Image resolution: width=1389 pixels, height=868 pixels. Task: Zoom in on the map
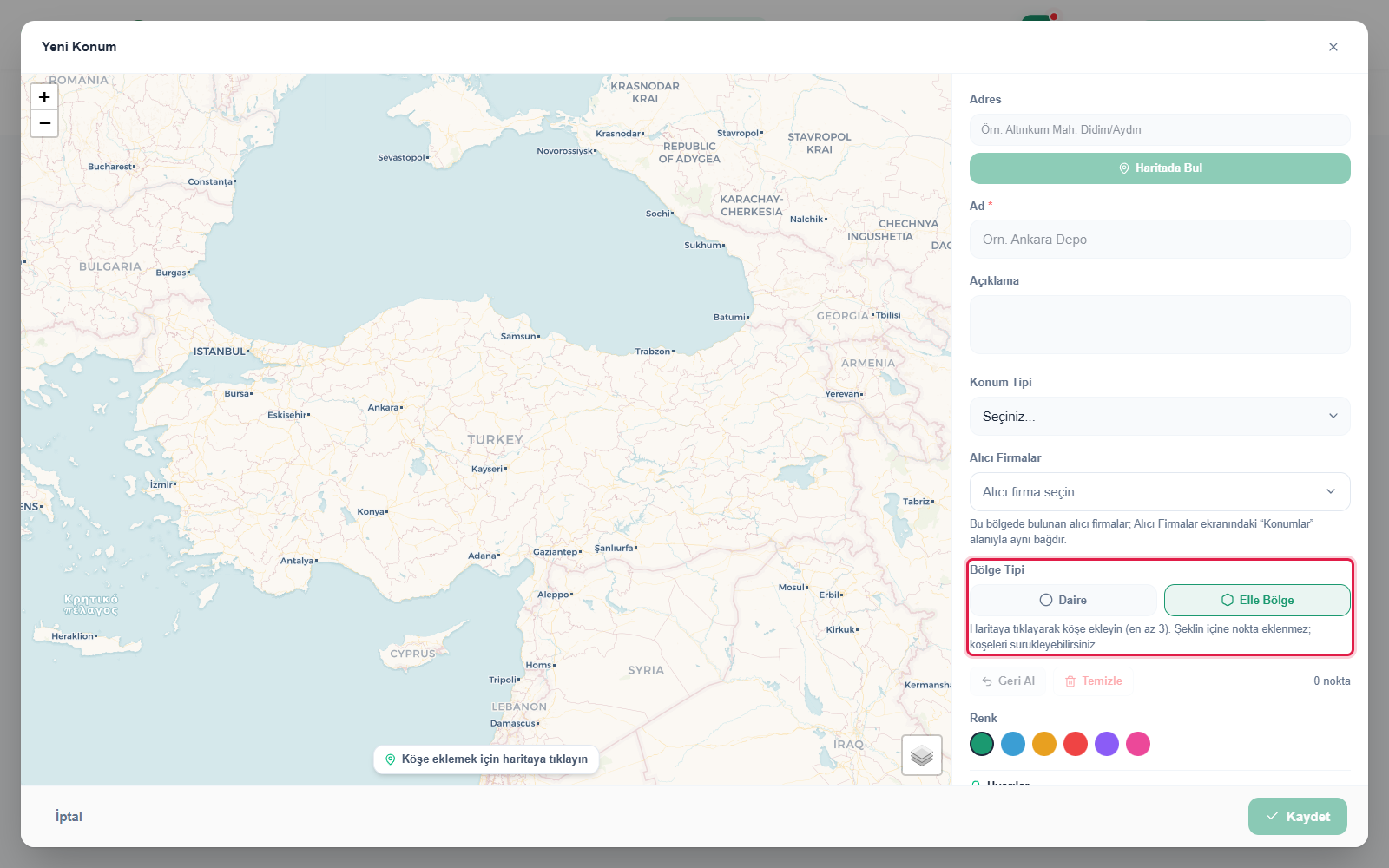pos(44,97)
